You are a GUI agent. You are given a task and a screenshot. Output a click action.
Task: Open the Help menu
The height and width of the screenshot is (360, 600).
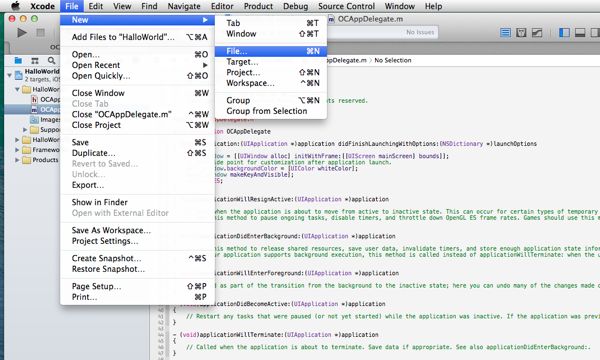click(x=433, y=6)
